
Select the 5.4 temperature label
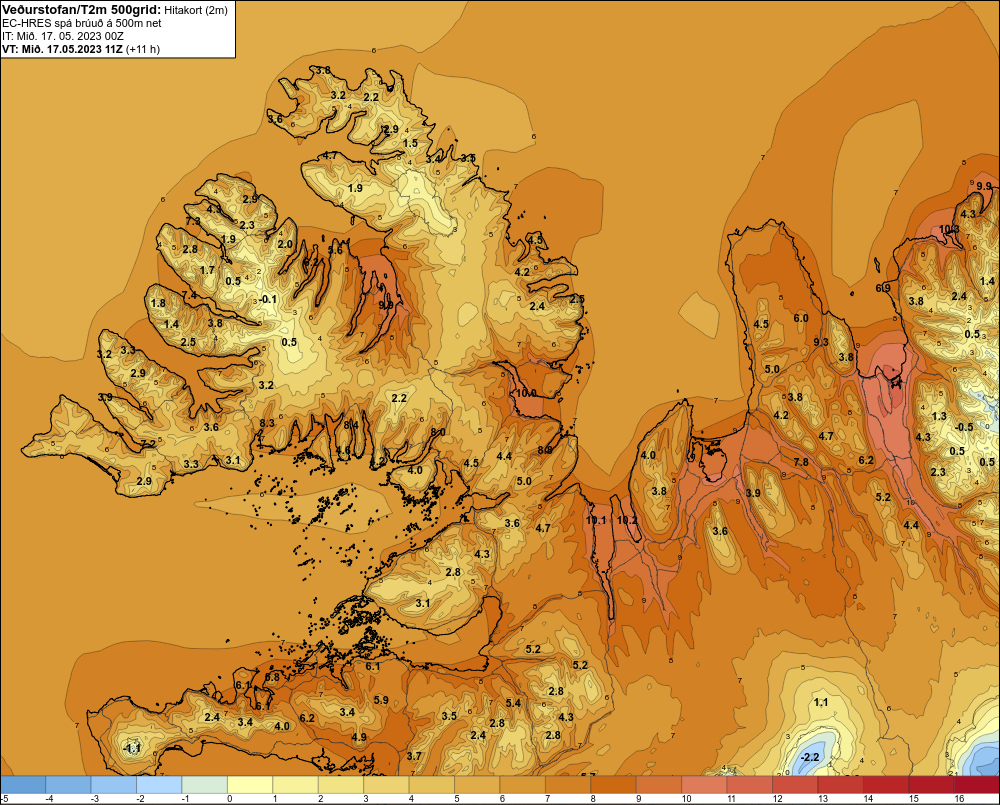click(513, 703)
